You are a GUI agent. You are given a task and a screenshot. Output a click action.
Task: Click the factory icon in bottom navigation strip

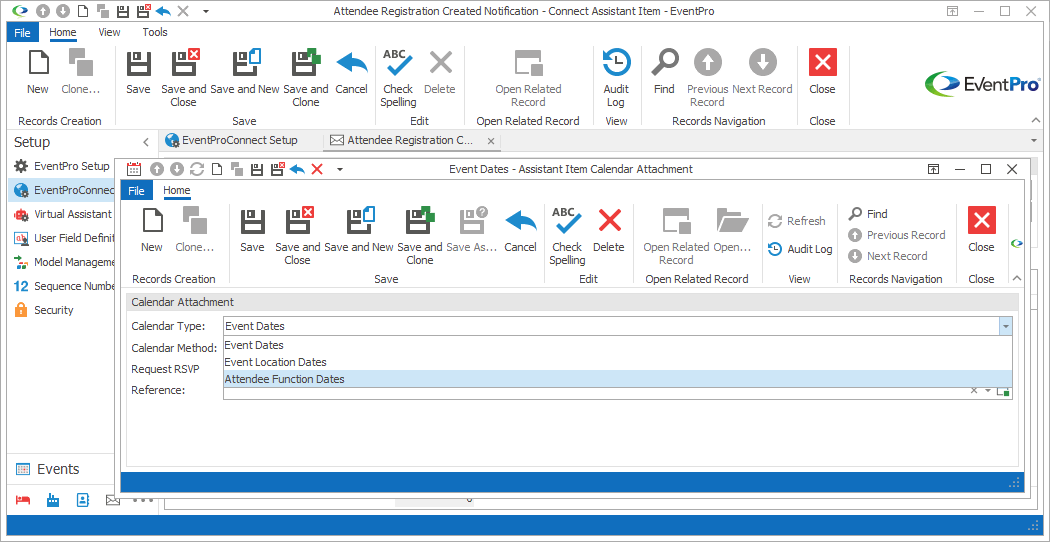click(x=53, y=500)
